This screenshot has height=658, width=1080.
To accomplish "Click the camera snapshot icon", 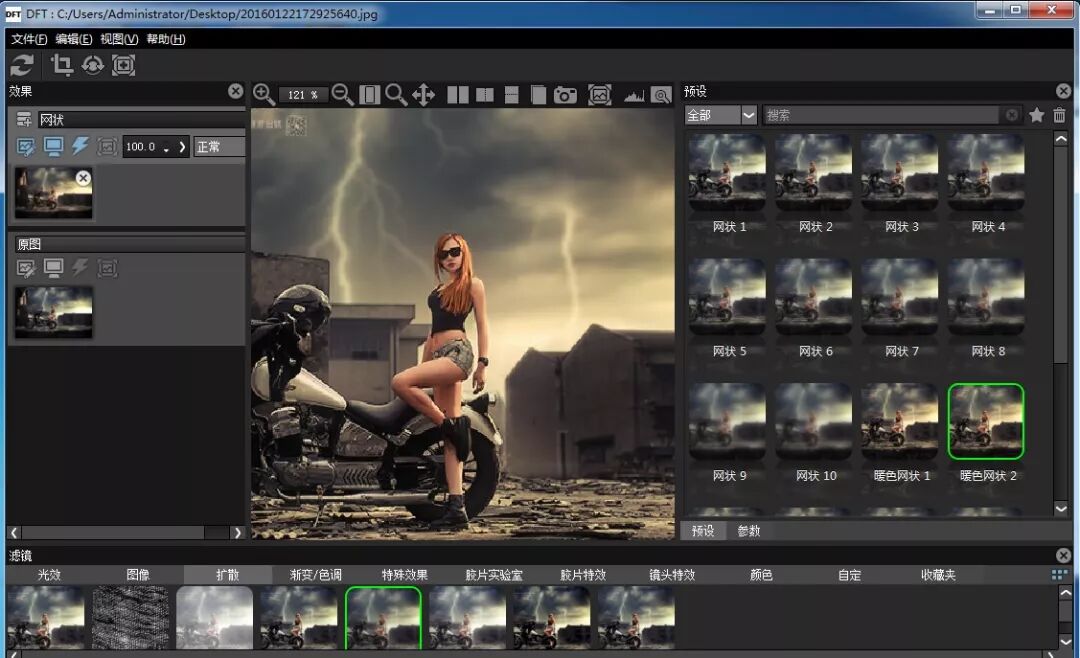I will coord(566,95).
